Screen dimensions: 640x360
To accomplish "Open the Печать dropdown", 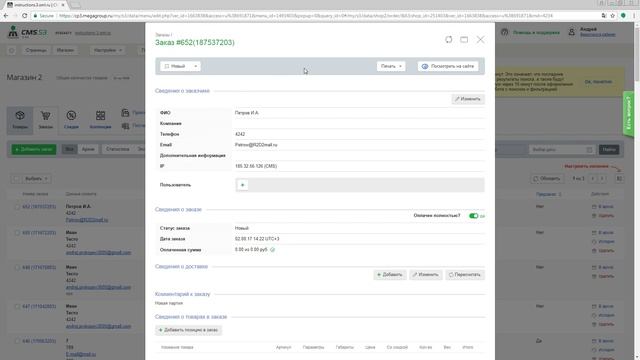I will pos(391,66).
